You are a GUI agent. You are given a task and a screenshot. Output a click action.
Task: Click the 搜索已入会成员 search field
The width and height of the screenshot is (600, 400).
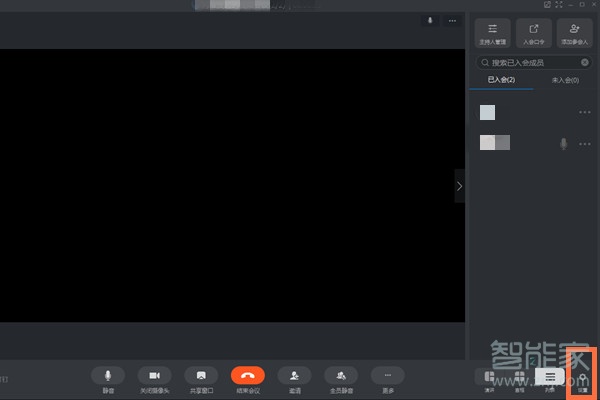(x=530, y=62)
